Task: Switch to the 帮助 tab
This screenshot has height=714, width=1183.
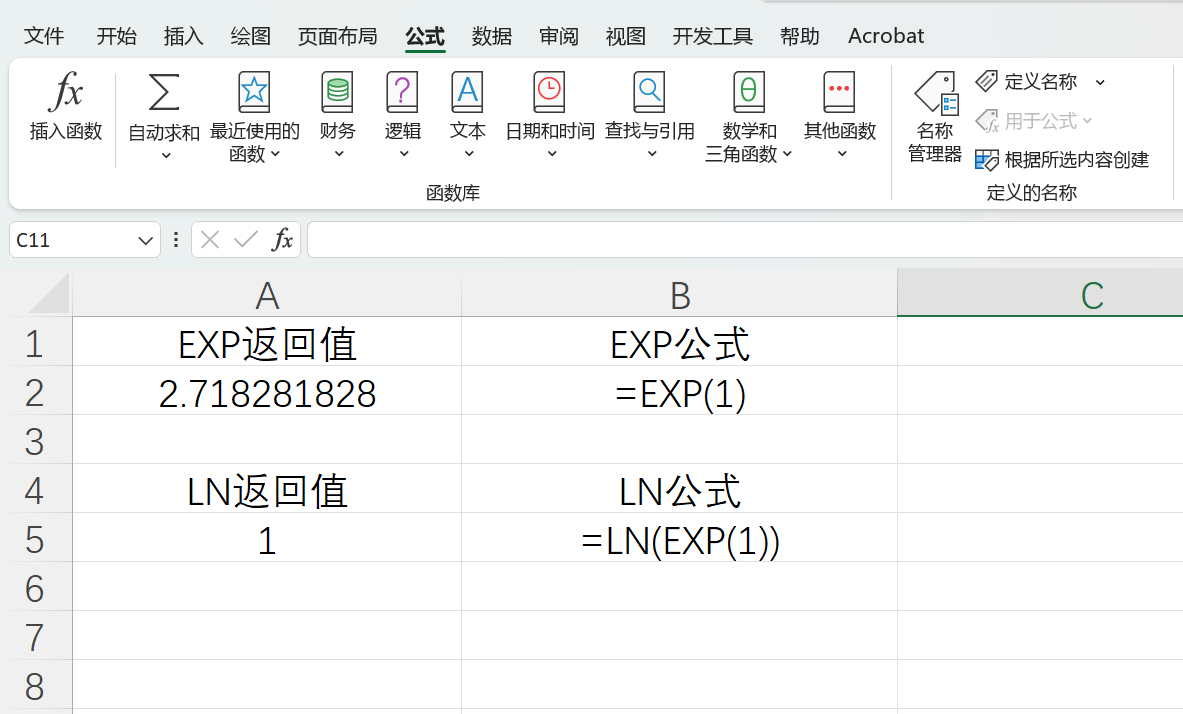Action: pyautogui.click(x=800, y=36)
